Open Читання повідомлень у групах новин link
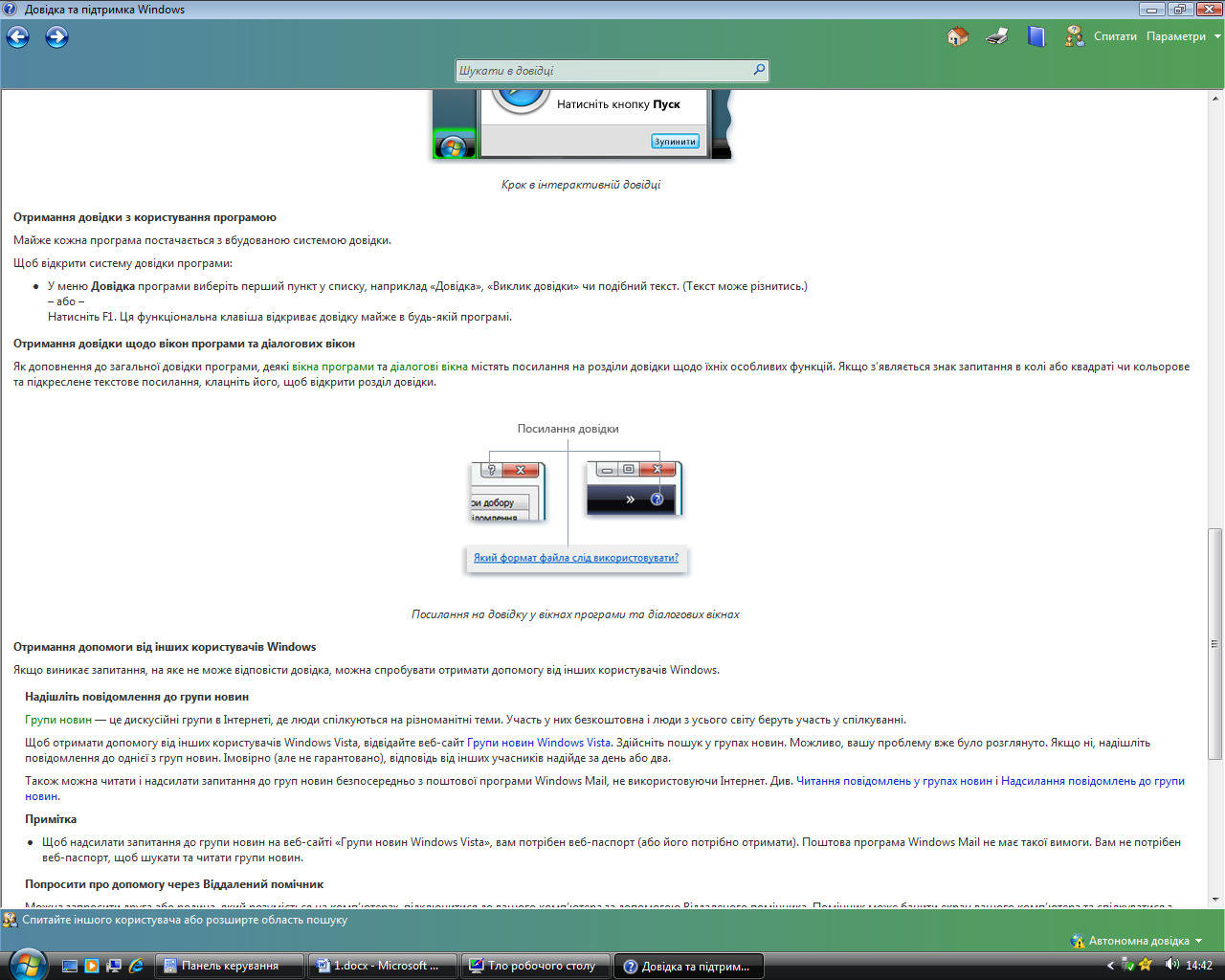 pyautogui.click(x=894, y=781)
